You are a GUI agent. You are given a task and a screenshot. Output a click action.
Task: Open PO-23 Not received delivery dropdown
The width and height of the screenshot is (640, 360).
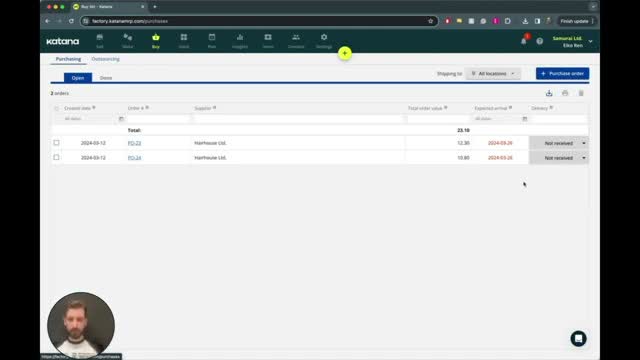[x=559, y=143]
